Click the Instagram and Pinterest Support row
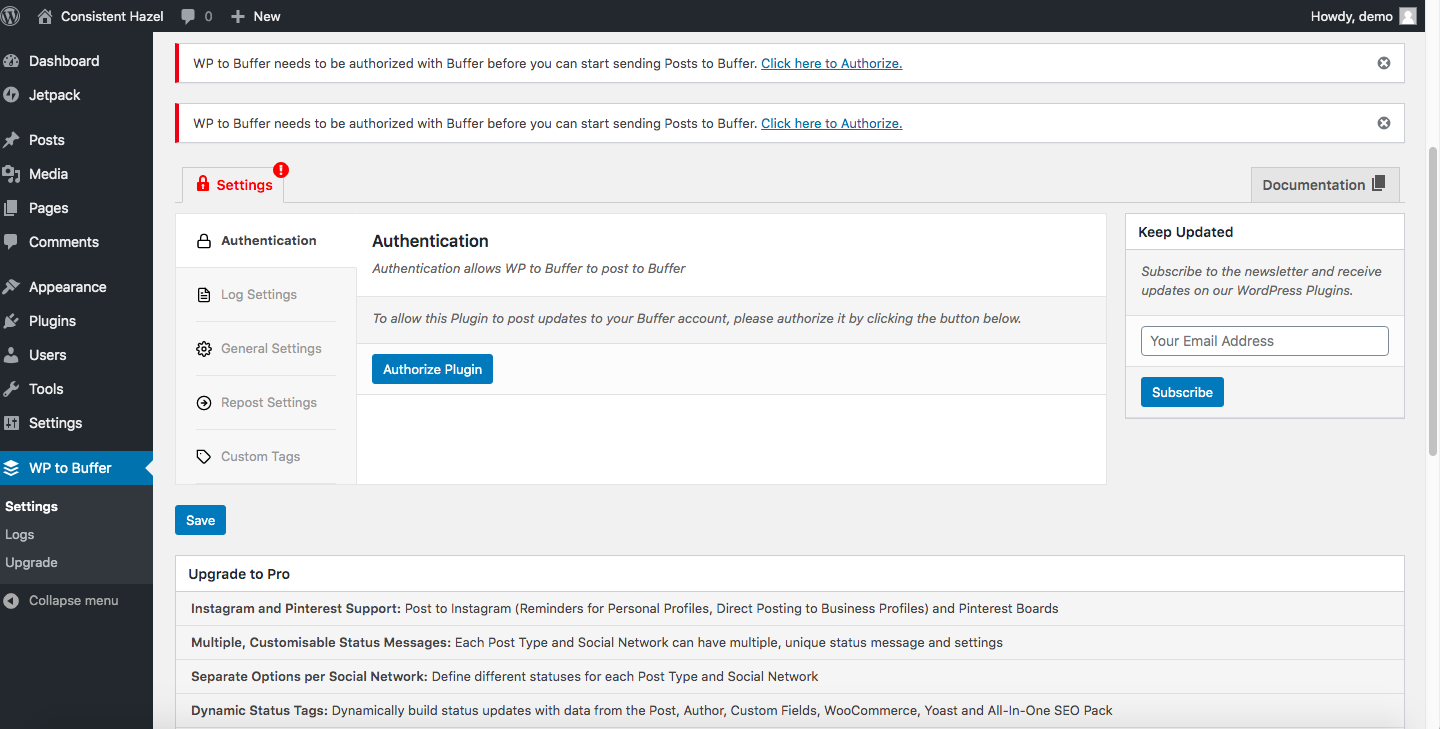 790,608
